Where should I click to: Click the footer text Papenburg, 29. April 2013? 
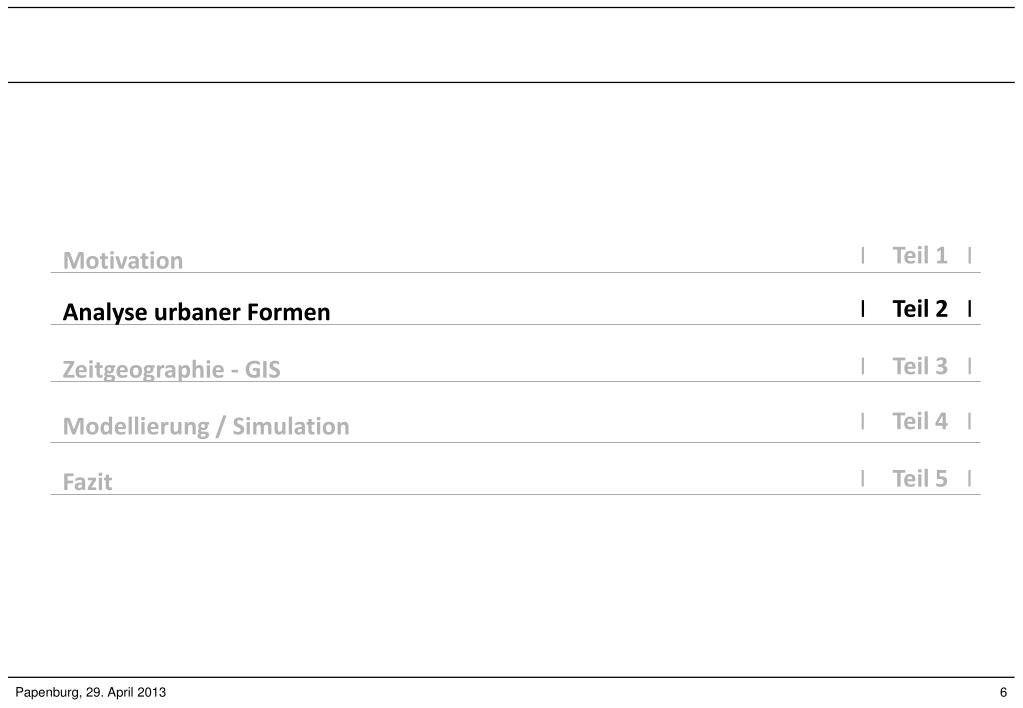pyautogui.click(x=91, y=693)
